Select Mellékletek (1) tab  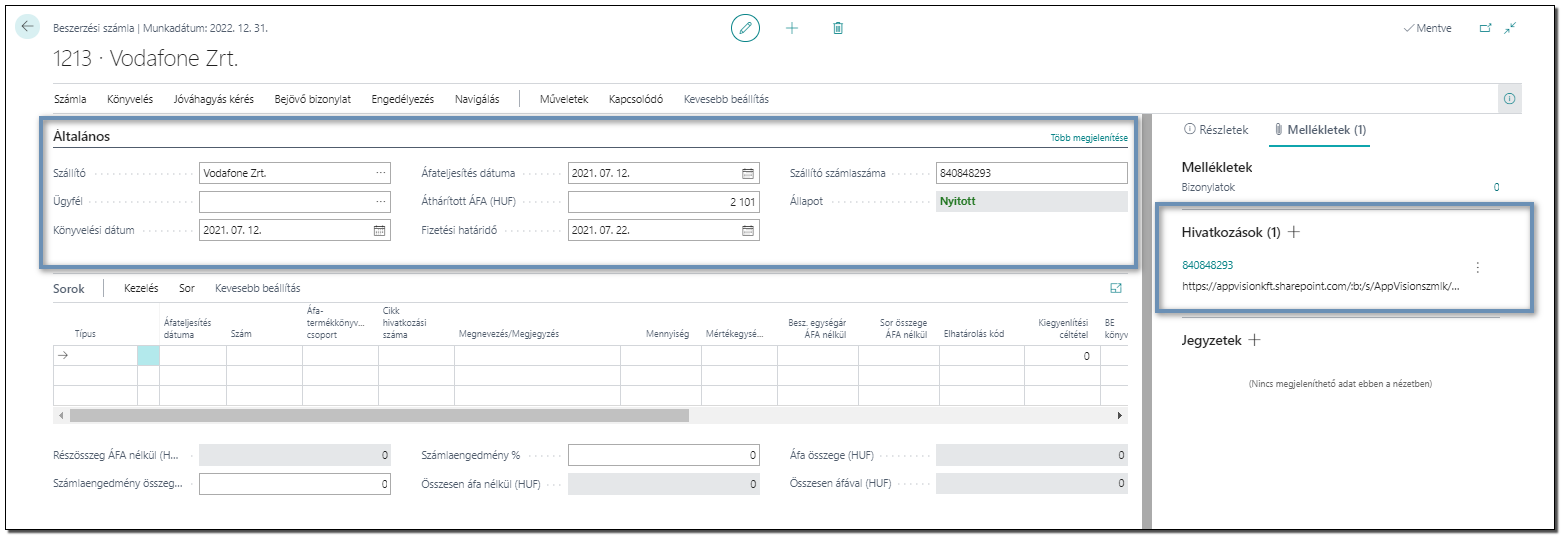click(x=1320, y=130)
